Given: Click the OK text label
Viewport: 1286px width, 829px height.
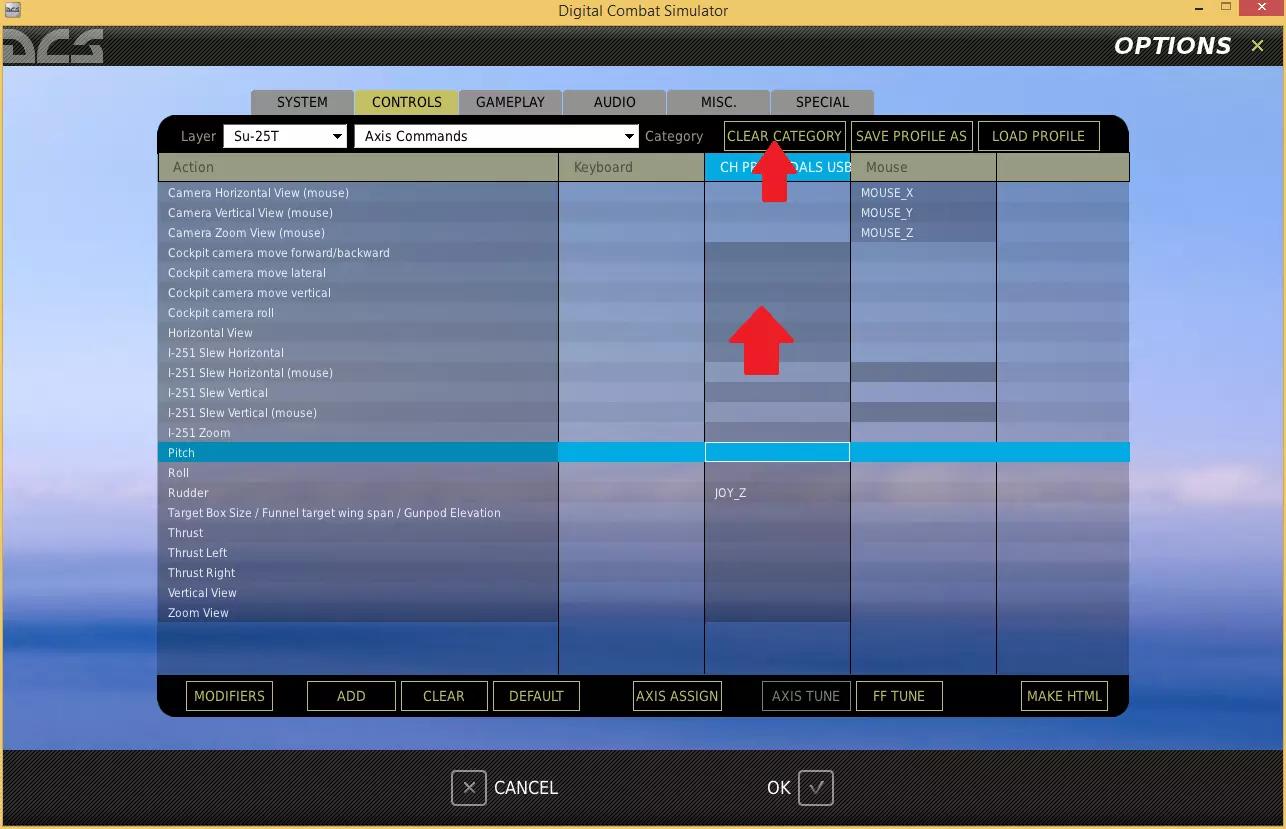Looking at the screenshot, I should [779, 788].
